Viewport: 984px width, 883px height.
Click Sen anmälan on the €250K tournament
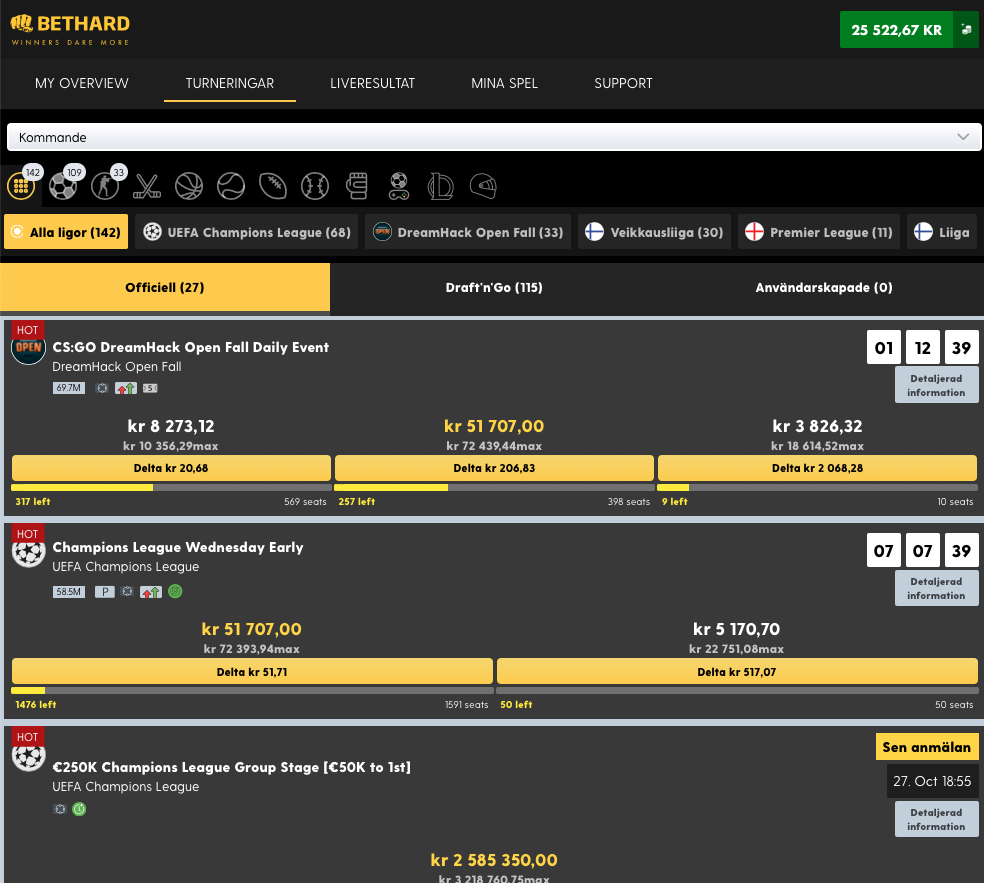[927, 746]
